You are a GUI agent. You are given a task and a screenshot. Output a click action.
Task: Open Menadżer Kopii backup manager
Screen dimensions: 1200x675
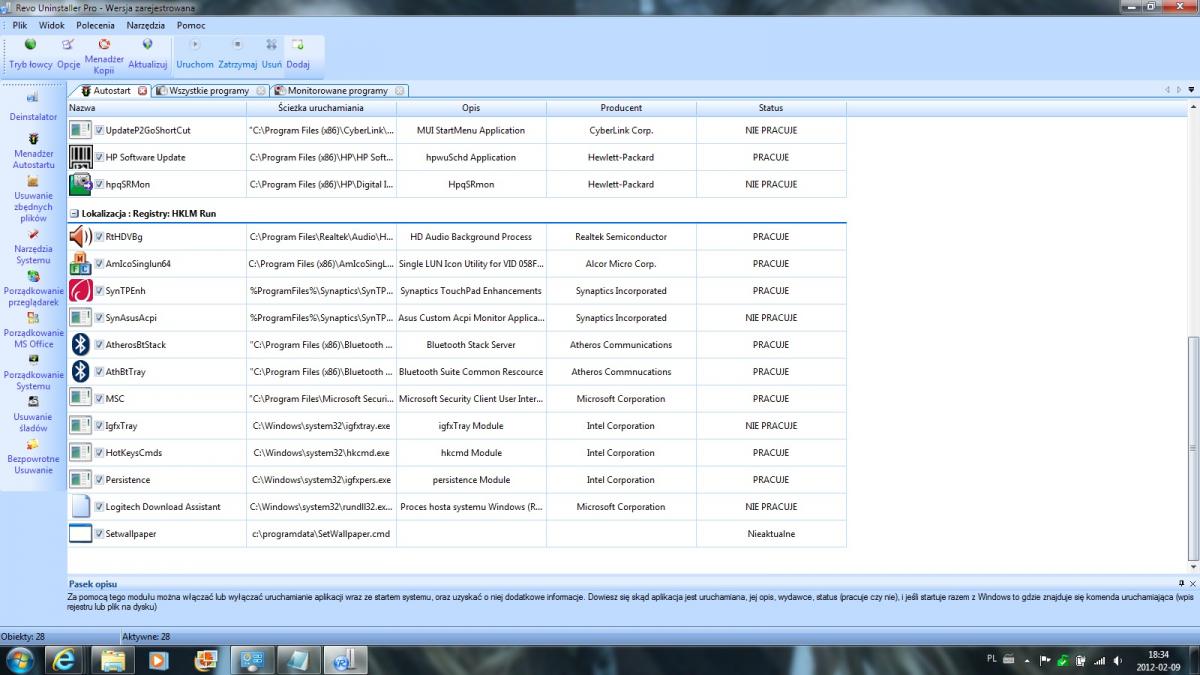click(104, 56)
